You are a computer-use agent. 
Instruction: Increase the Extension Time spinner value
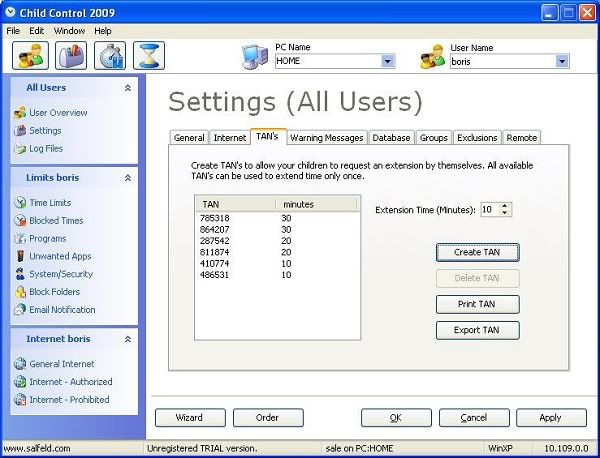tap(505, 206)
